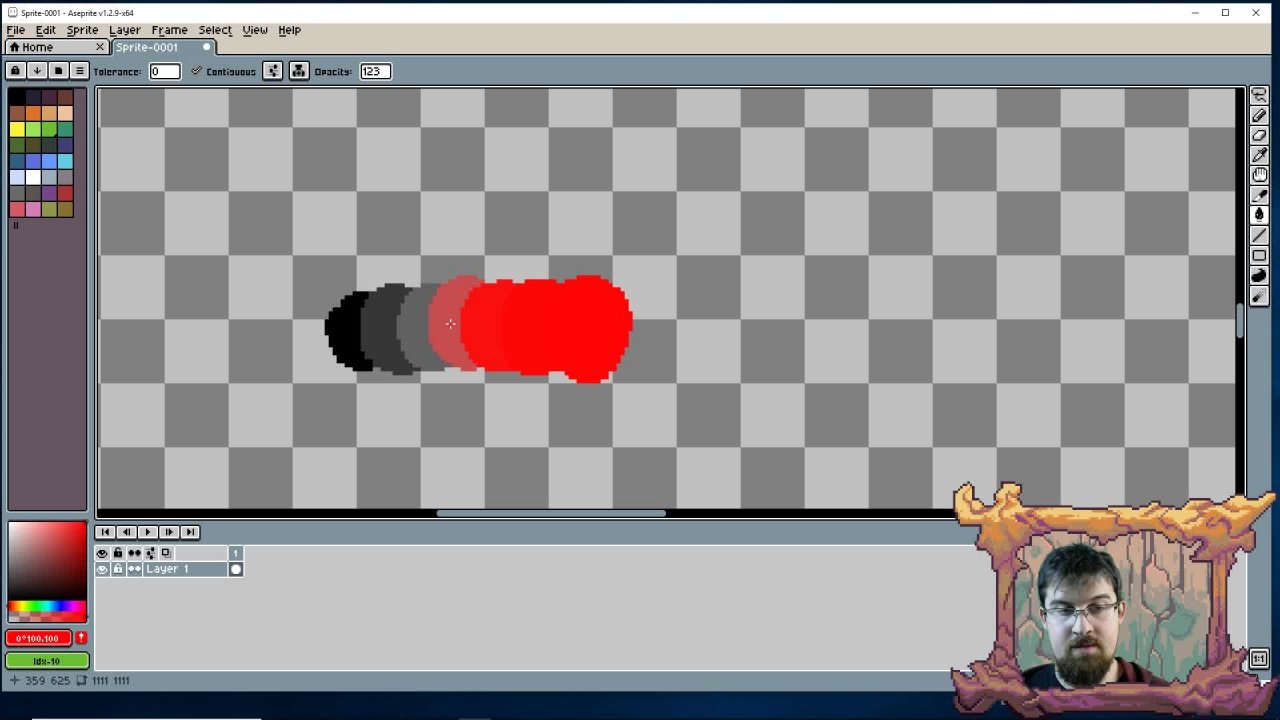Pick the yellow swatch in palette
The image size is (1280, 720).
tap(17, 129)
